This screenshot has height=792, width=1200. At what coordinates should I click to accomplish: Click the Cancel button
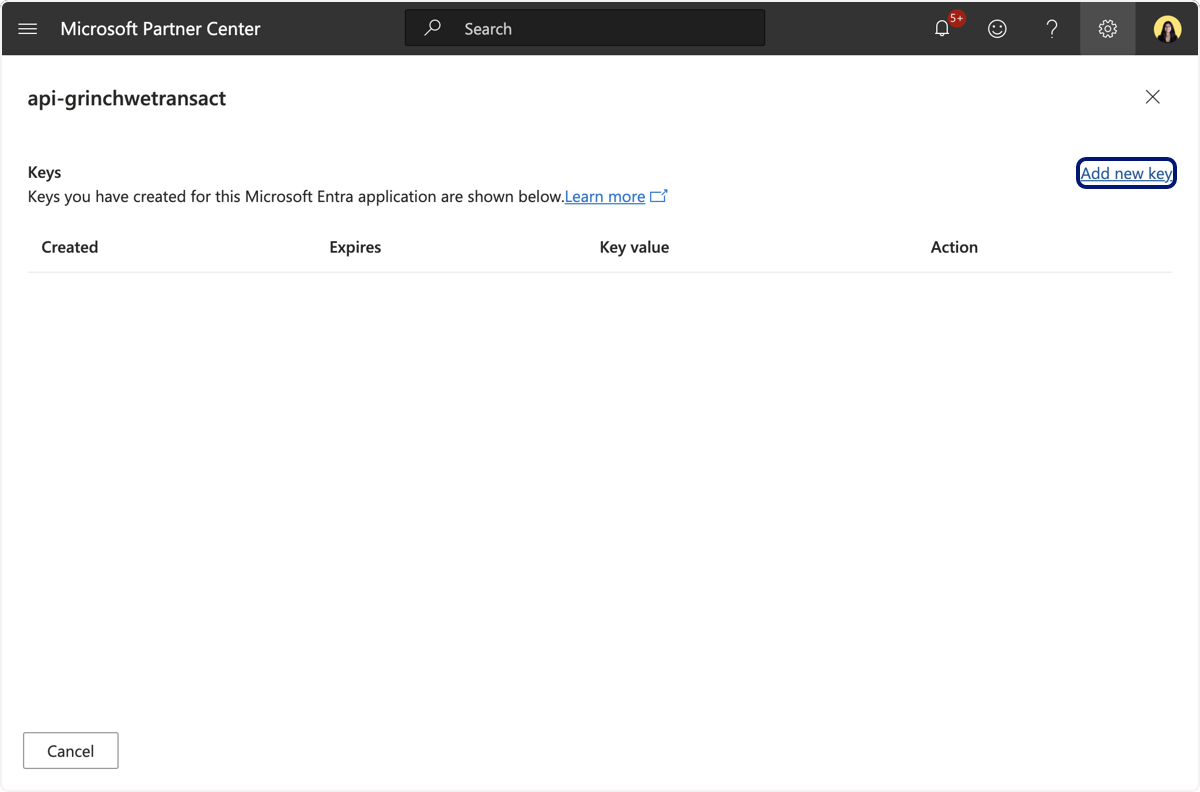tap(71, 751)
